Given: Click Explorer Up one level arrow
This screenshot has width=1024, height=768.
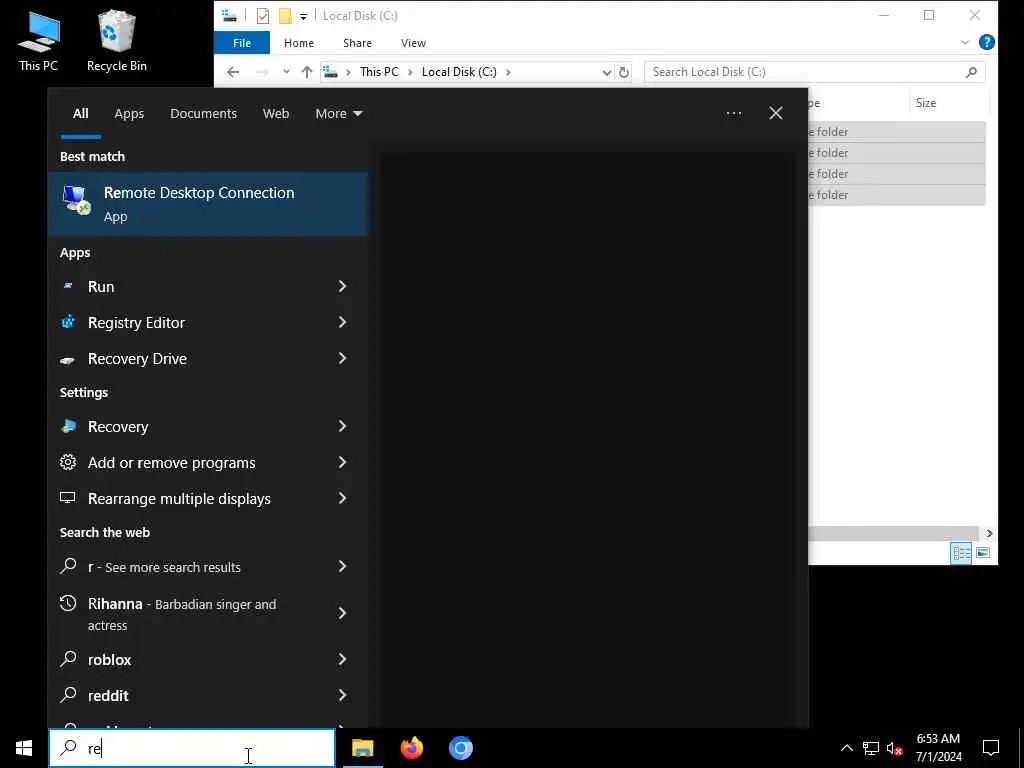Looking at the screenshot, I should coord(307,72).
